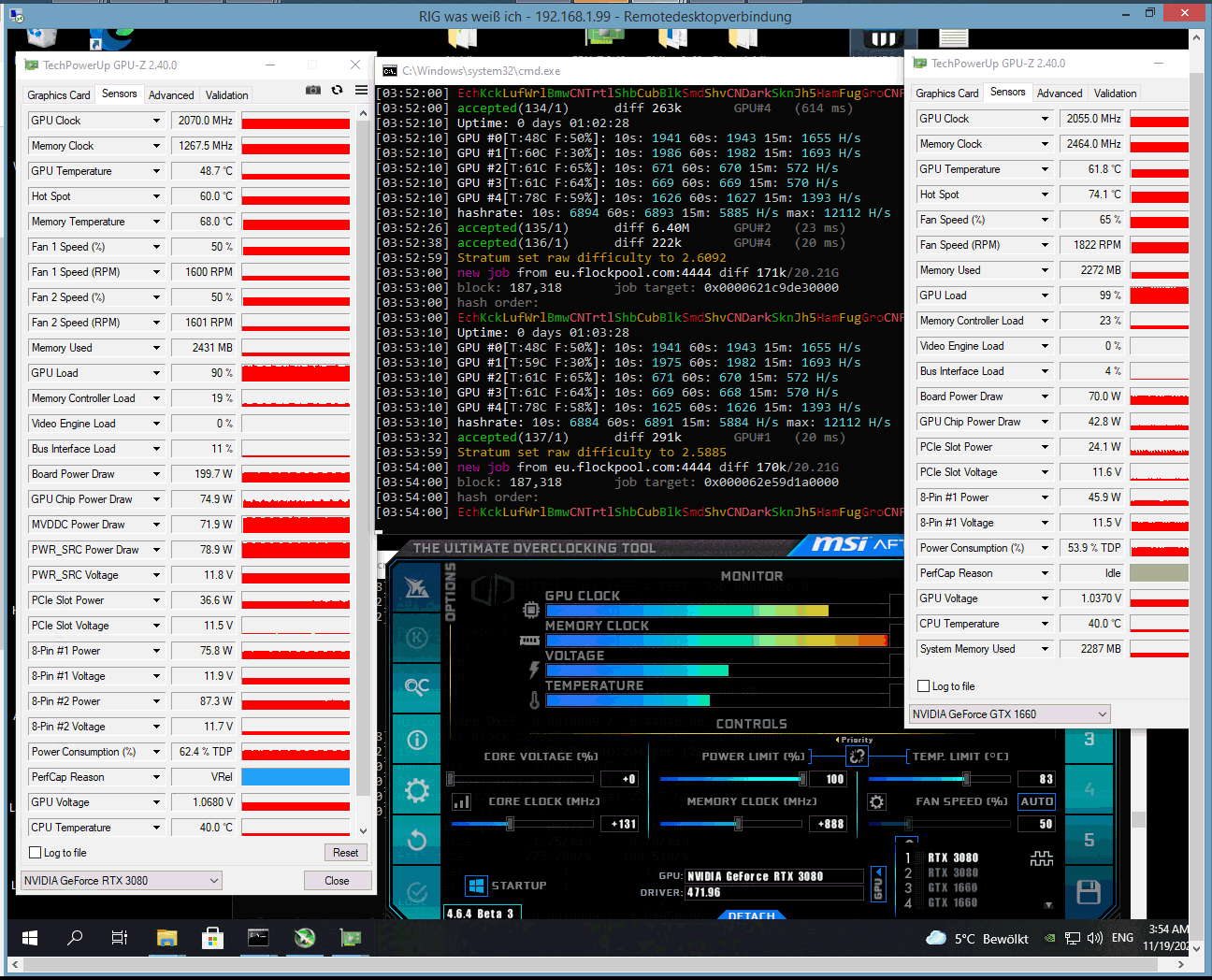Viewport: 1212px width, 980px height.
Task: Select profile slot 5 in Afterburner
Action: tap(1089, 840)
